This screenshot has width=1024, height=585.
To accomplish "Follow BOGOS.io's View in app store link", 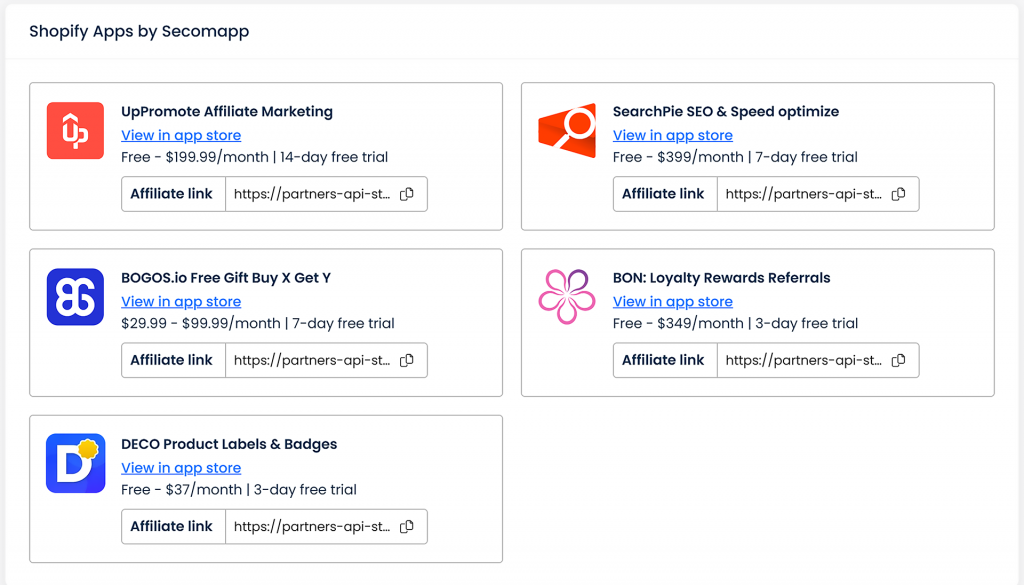I will pos(181,302).
